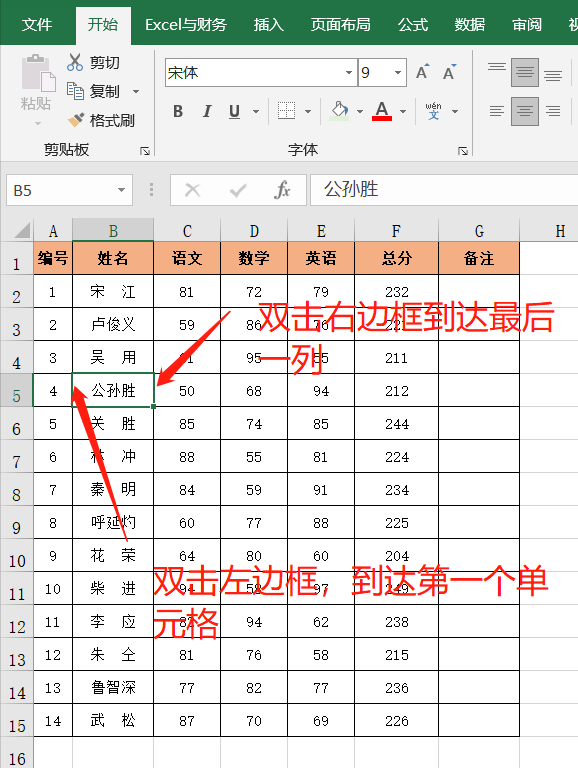This screenshot has width=578, height=768.
Task: Increase font size with the larger A icon
Action: pyautogui.click(x=422, y=72)
